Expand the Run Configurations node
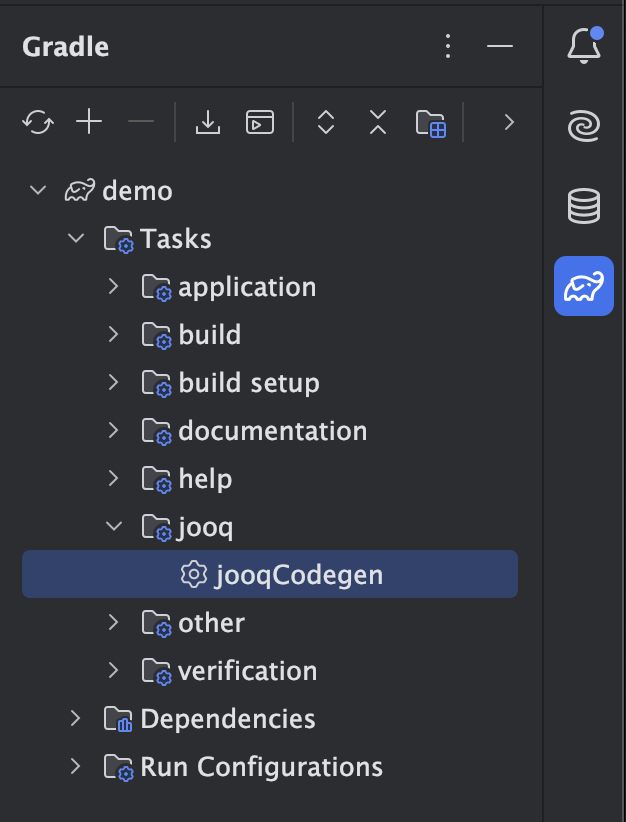 75,766
